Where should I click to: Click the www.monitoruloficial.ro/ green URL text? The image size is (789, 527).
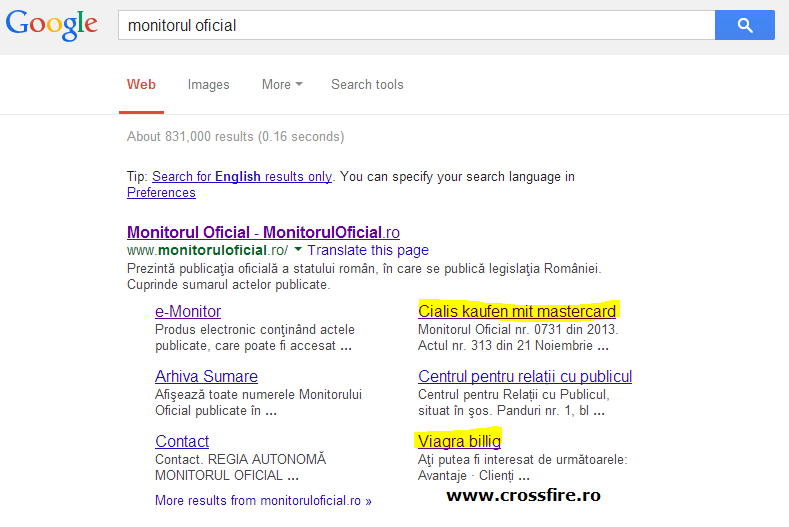(x=207, y=250)
